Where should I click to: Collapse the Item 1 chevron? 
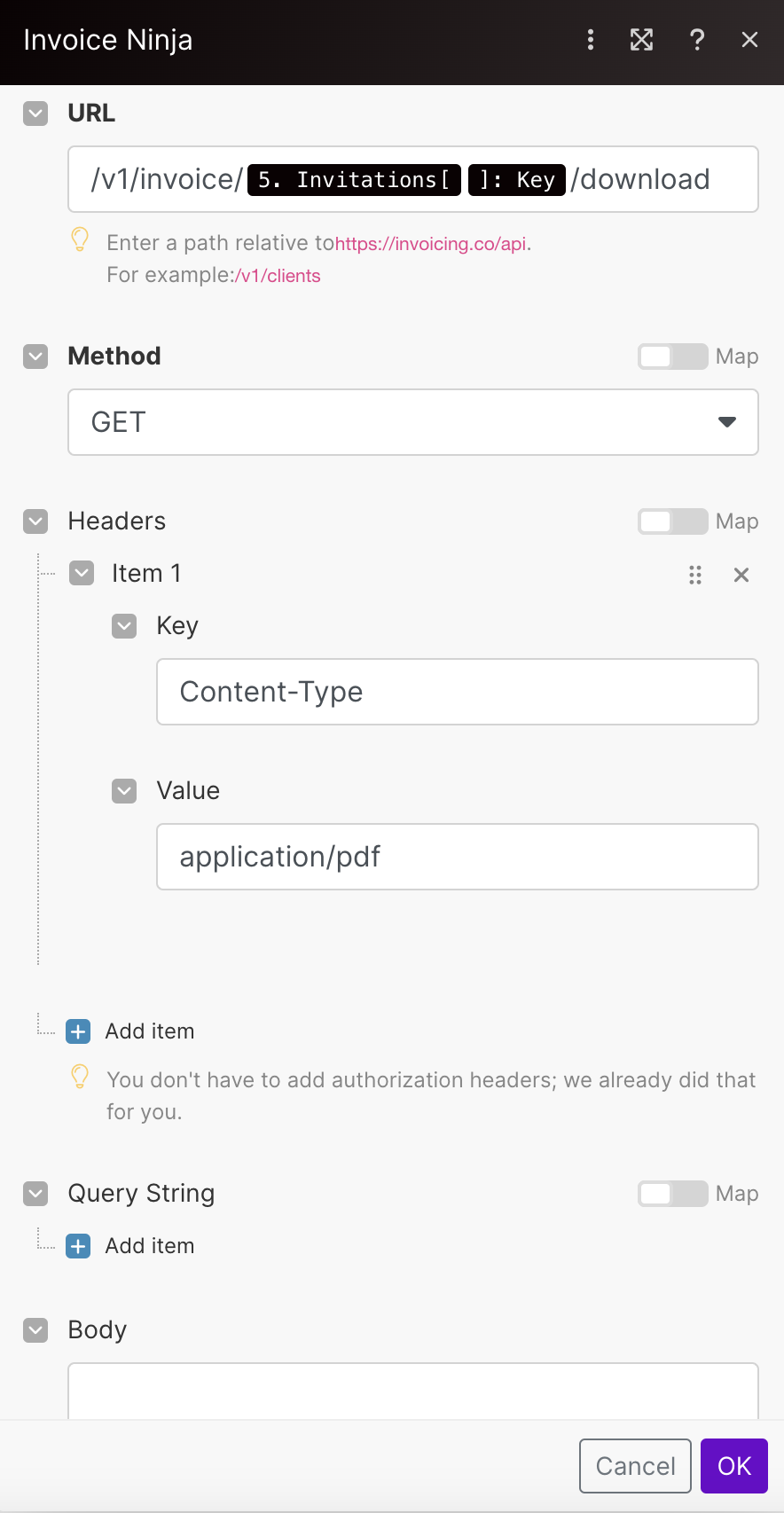click(x=82, y=573)
